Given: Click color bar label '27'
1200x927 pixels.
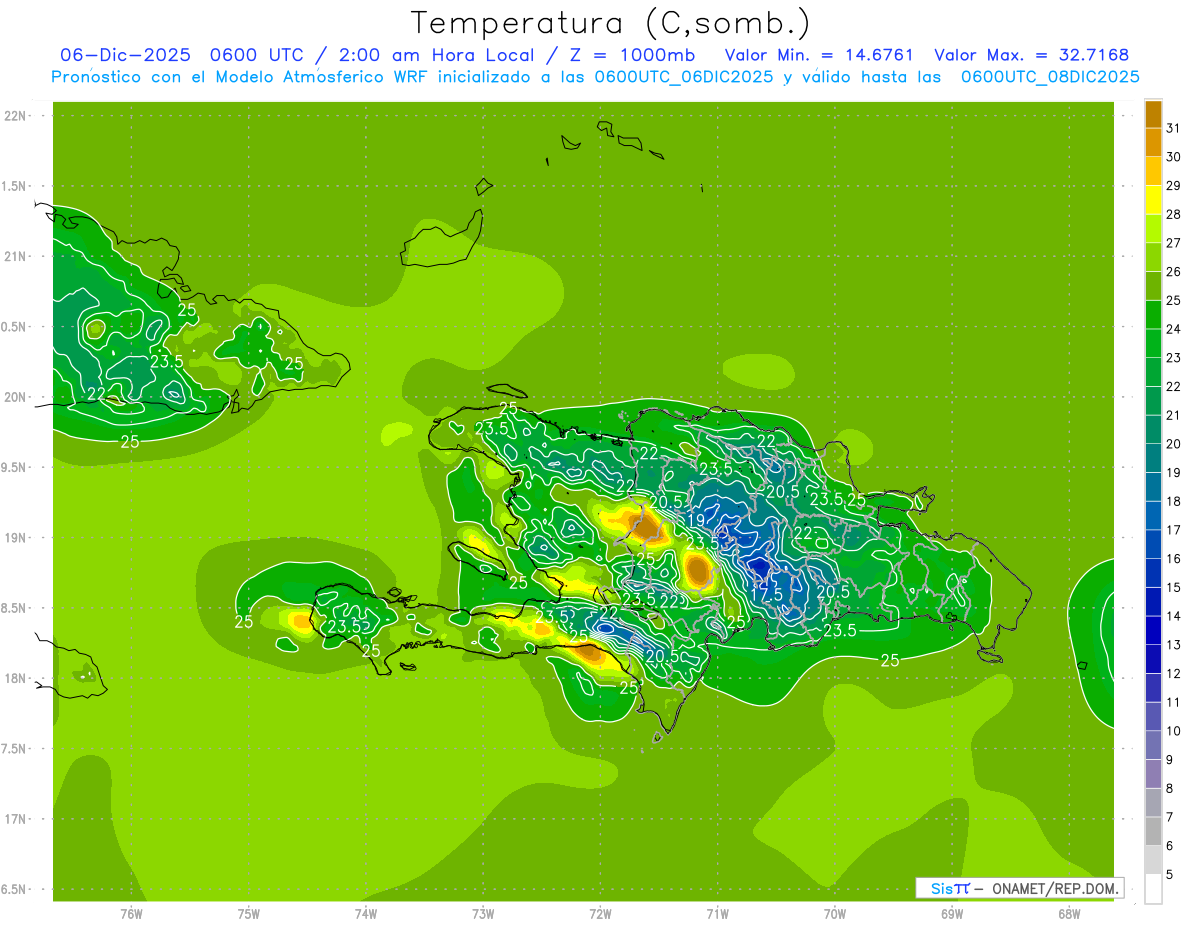Looking at the screenshot, I should tap(1173, 243).
